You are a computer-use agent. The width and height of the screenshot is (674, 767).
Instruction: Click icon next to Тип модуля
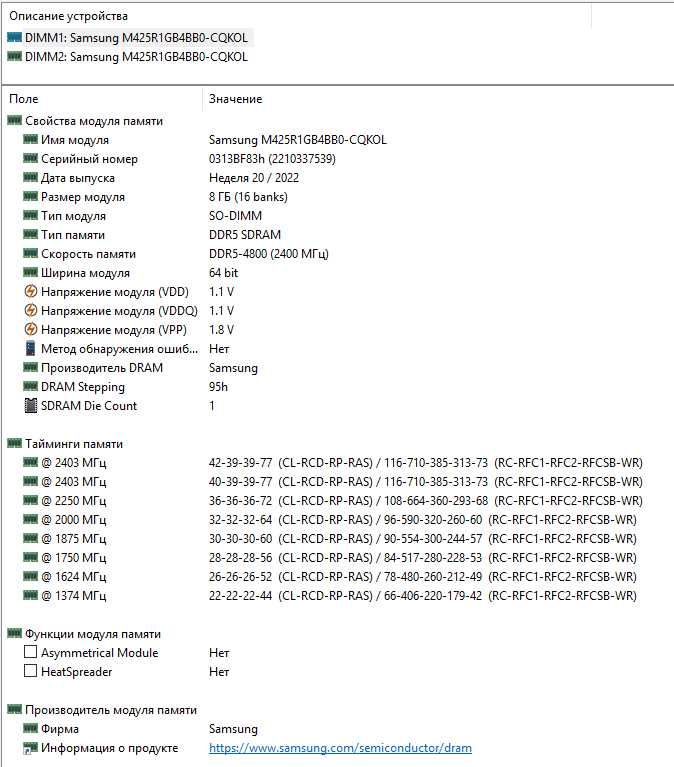coord(30,215)
